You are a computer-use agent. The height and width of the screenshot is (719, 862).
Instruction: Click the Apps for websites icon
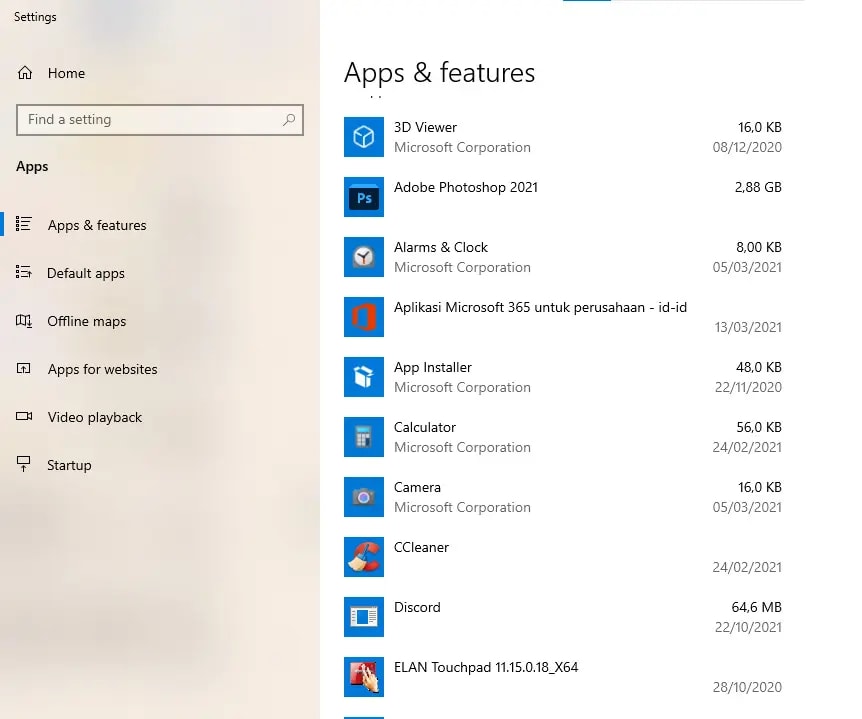point(24,368)
